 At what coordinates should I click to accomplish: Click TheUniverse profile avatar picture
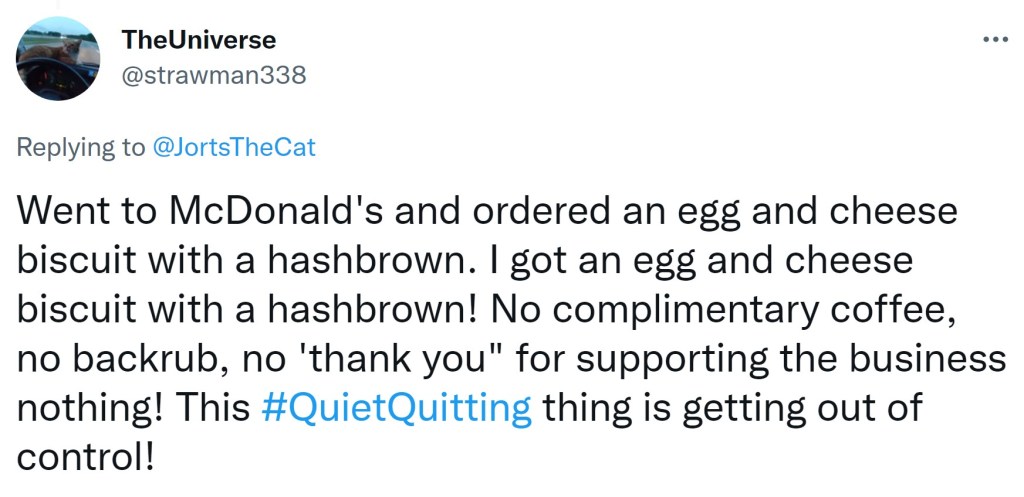58,59
